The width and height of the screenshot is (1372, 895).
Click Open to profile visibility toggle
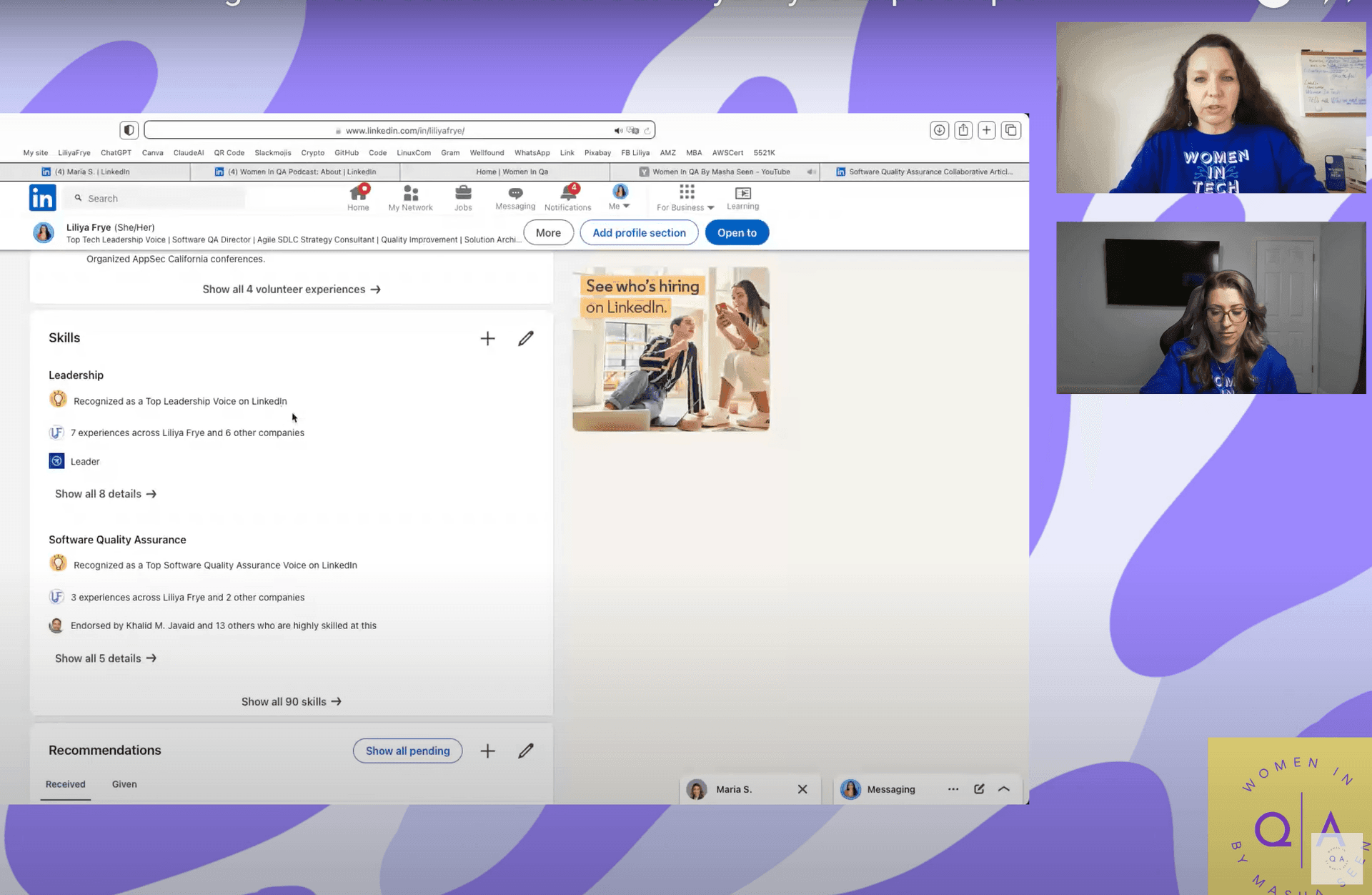click(x=736, y=232)
